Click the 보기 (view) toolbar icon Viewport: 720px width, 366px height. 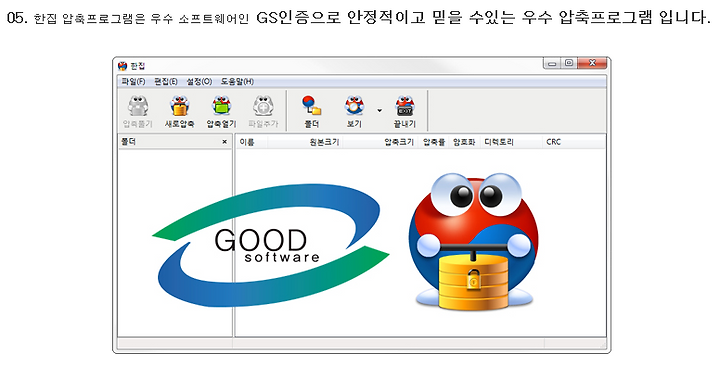click(354, 112)
